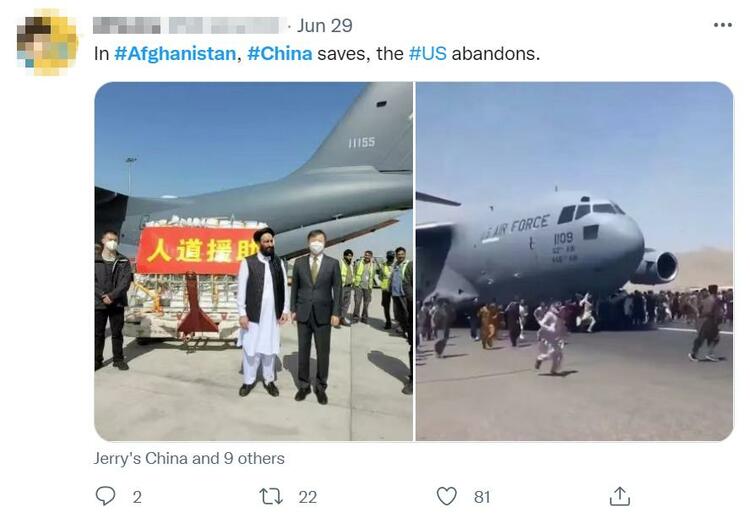Click the like count number 81
The image size is (750, 518).
(482, 497)
